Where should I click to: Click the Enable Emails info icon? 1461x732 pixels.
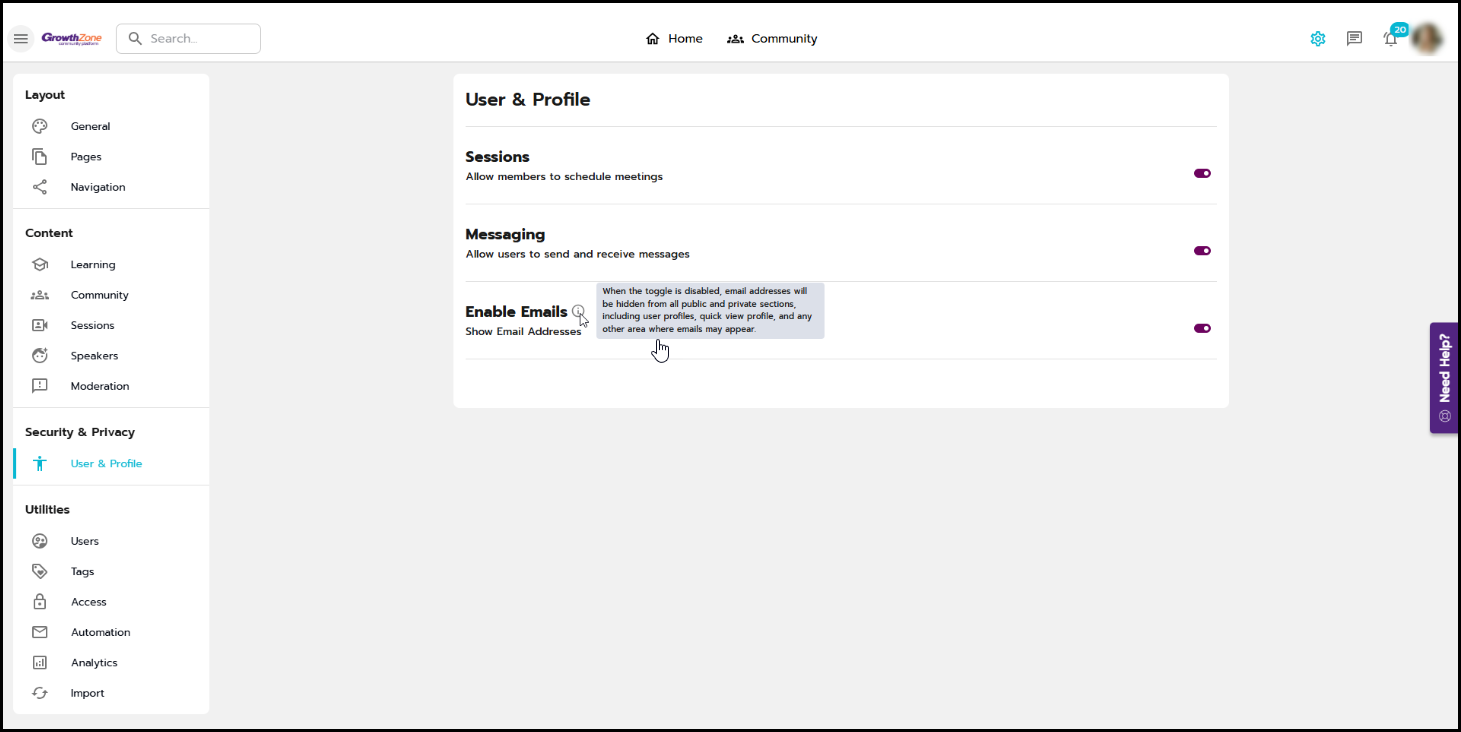tap(578, 312)
